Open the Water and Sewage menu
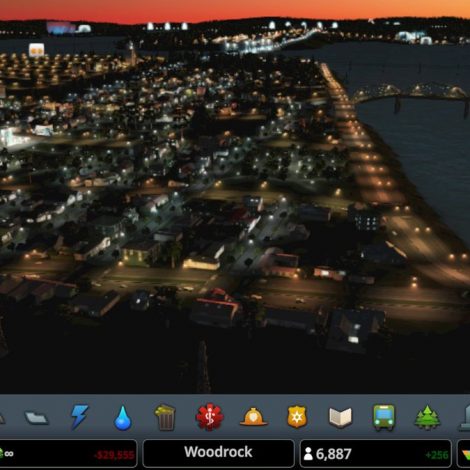The width and height of the screenshot is (470, 470). pyautogui.click(x=123, y=418)
